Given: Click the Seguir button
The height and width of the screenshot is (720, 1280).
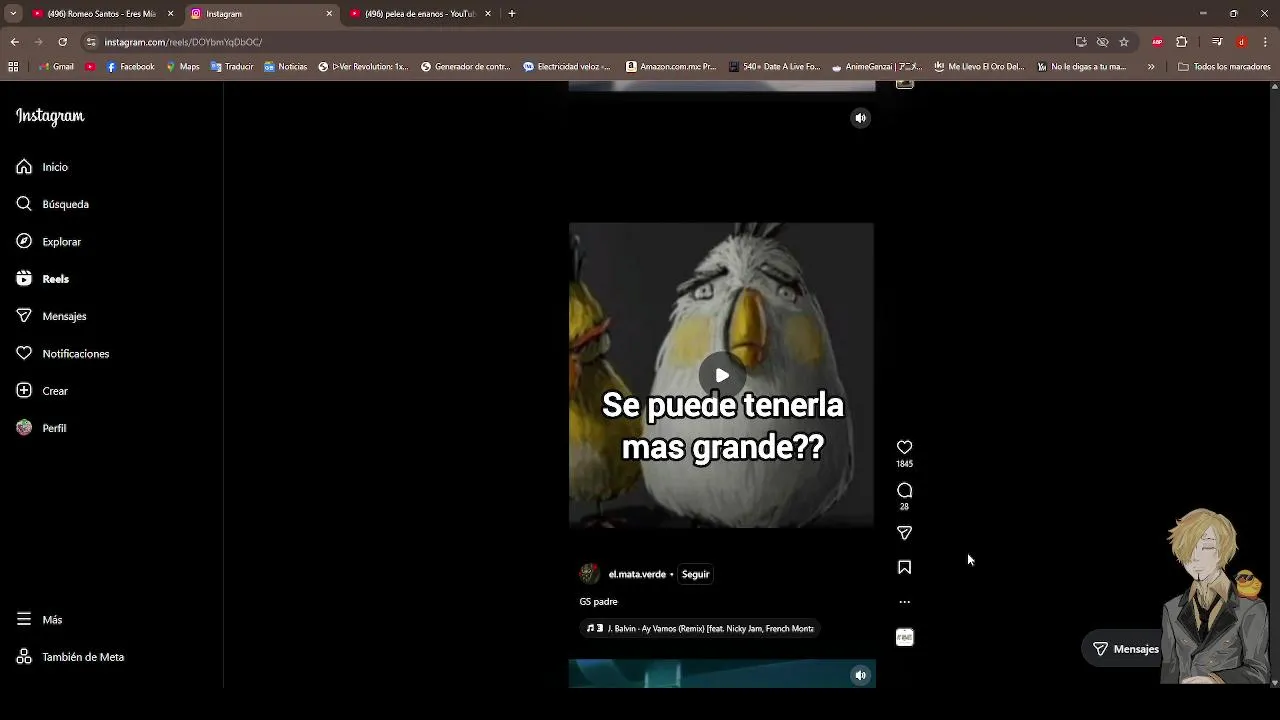Looking at the screenshot, I should click(695, 574).
